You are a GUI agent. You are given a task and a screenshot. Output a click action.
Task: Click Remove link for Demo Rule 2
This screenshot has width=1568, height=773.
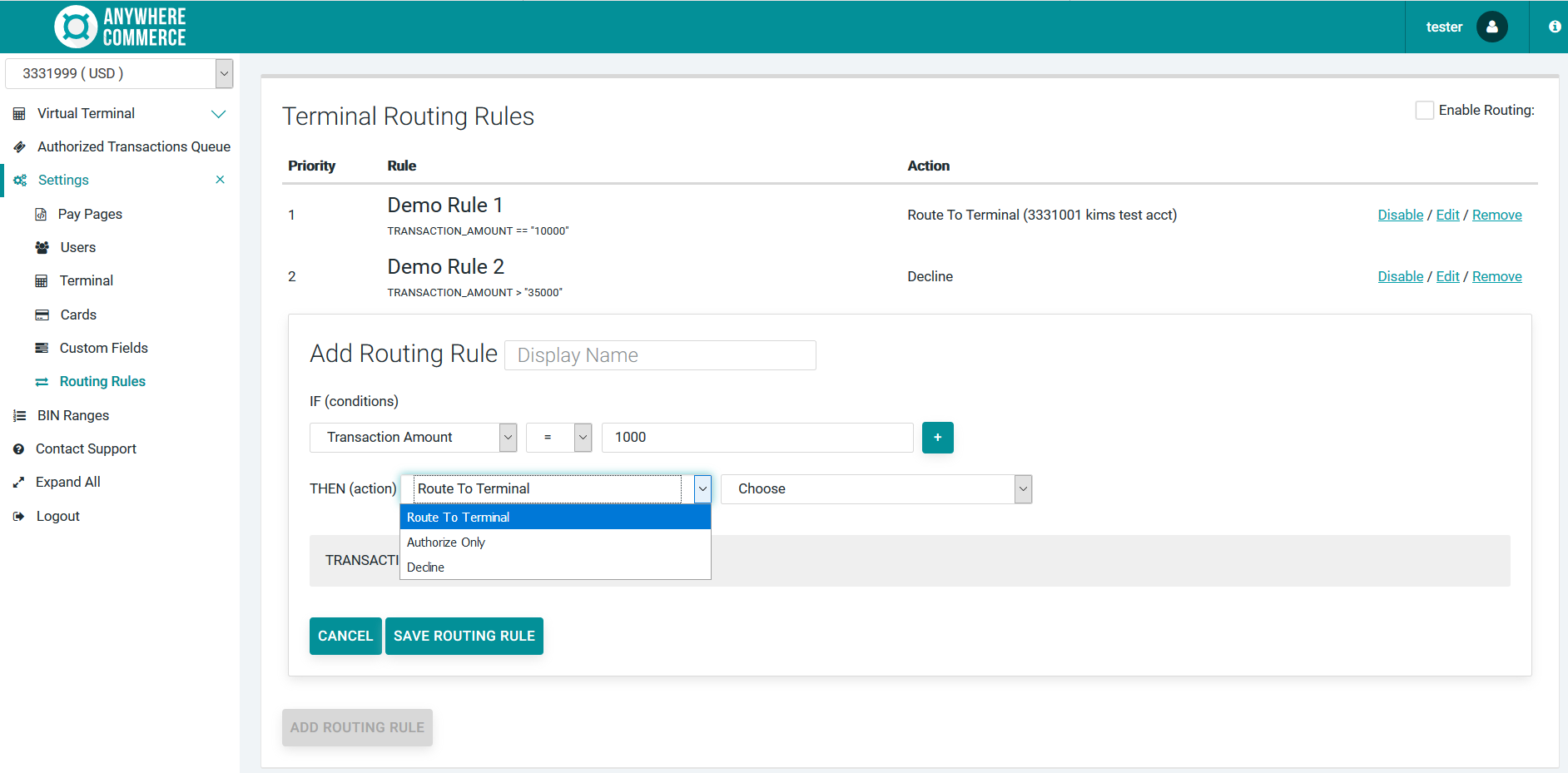click(x=1496, y=277)
